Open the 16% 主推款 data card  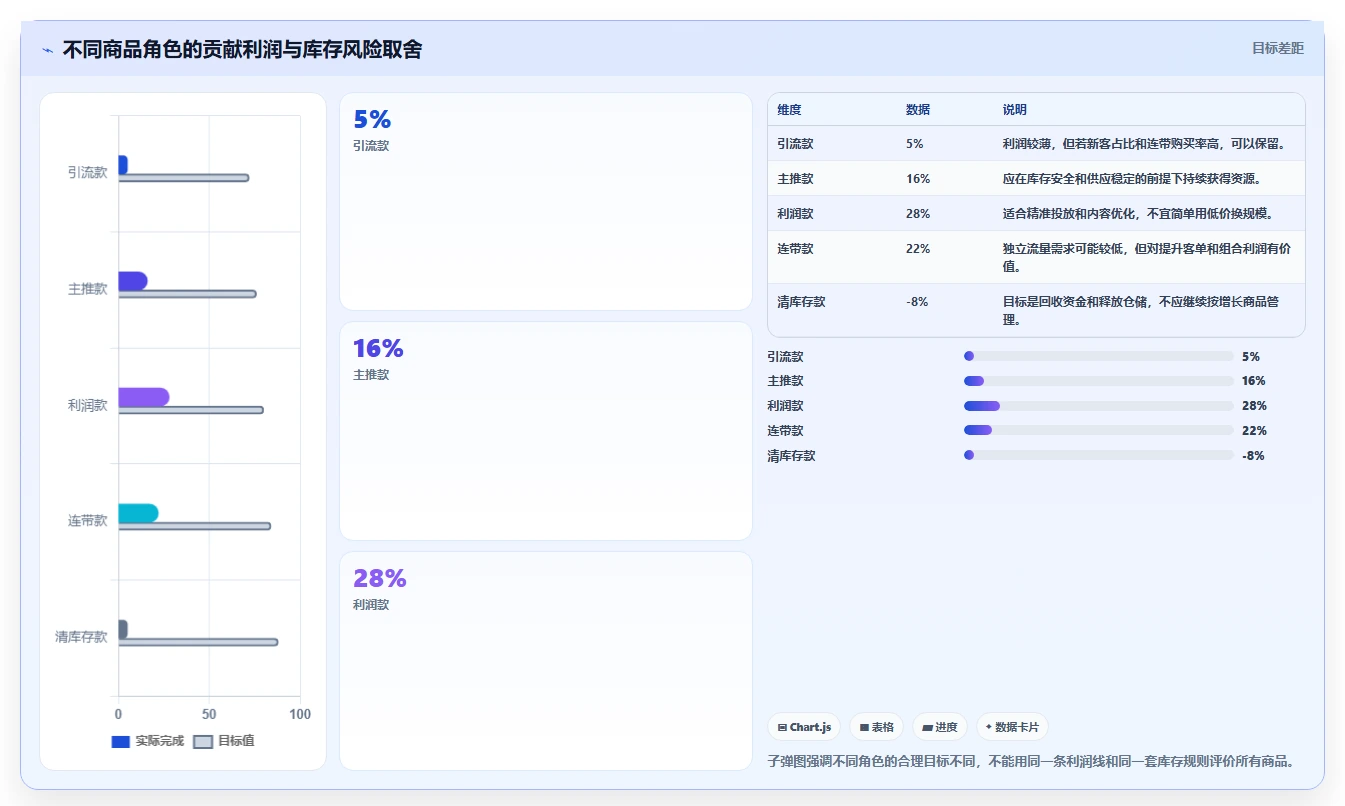pyautogui.click(x=546, y=431)
